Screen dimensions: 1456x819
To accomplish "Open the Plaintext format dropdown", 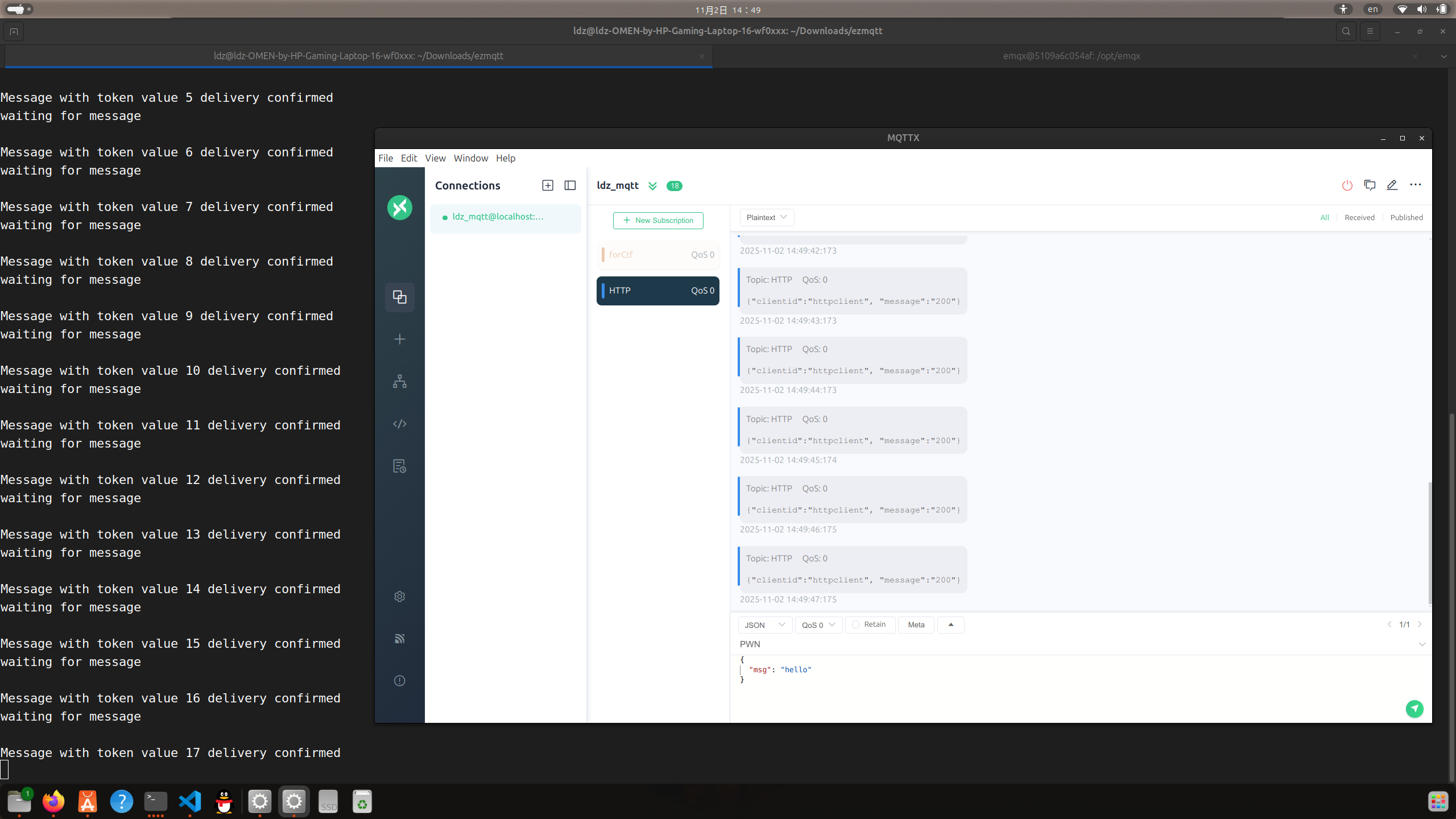I will (x=766, y=217).
